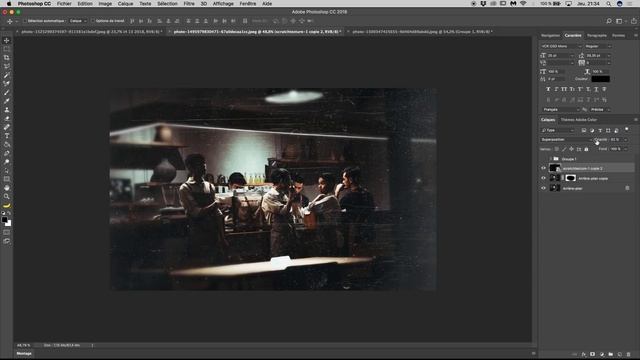
Task: Open the Fichier menu
Action: [x=64, y=3]
